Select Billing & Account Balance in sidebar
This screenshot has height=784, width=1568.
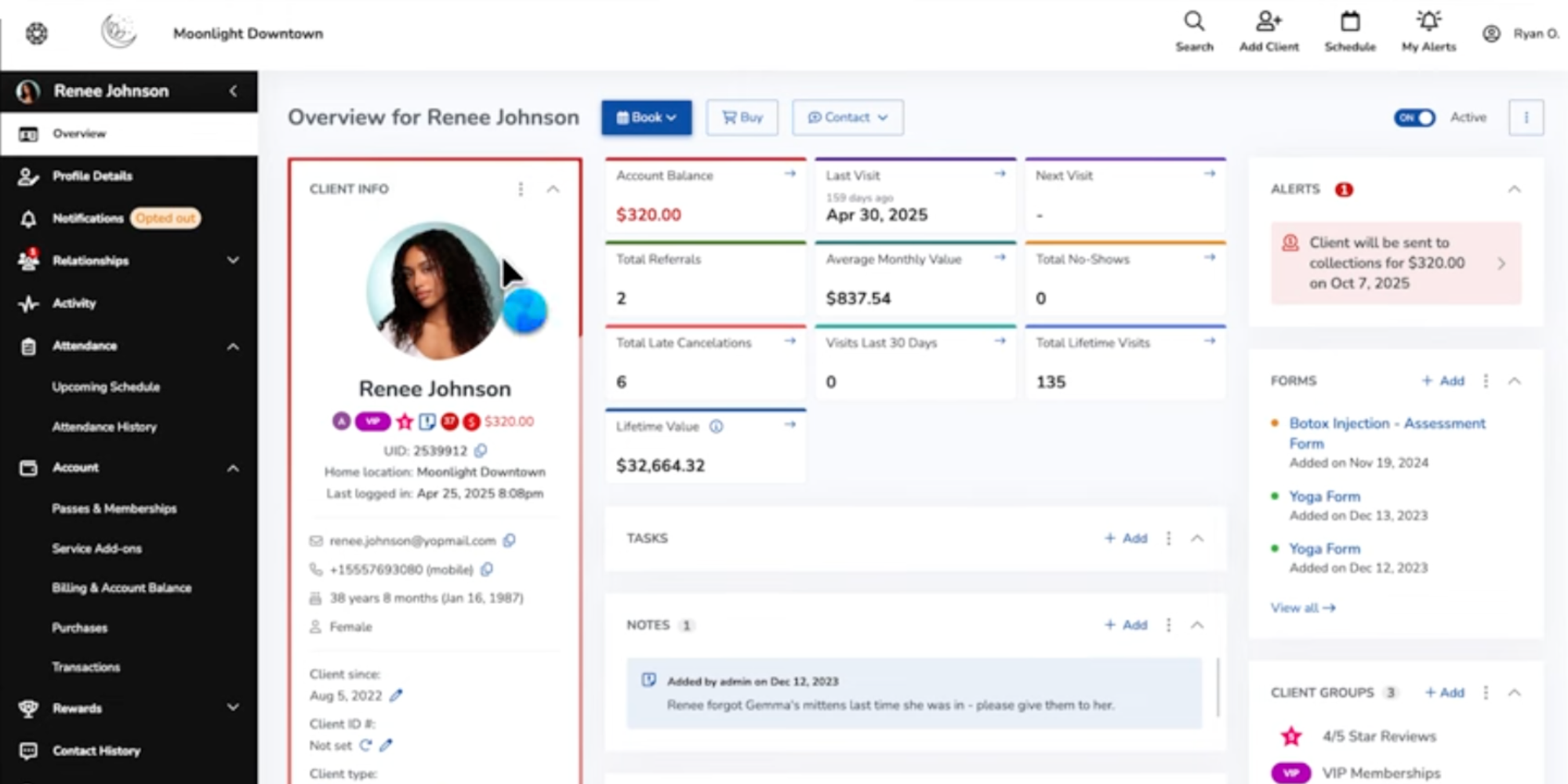pyautogui.click(x=122, y=587)
